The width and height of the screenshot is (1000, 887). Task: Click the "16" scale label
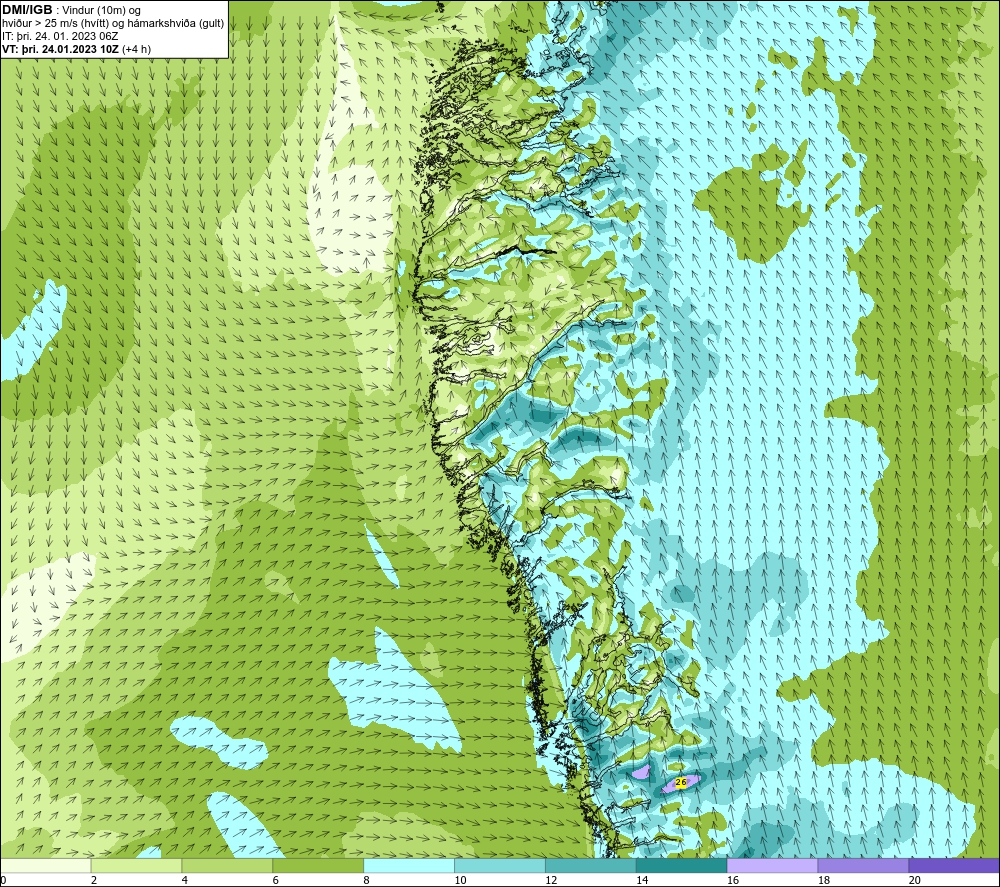click(733, 880)
